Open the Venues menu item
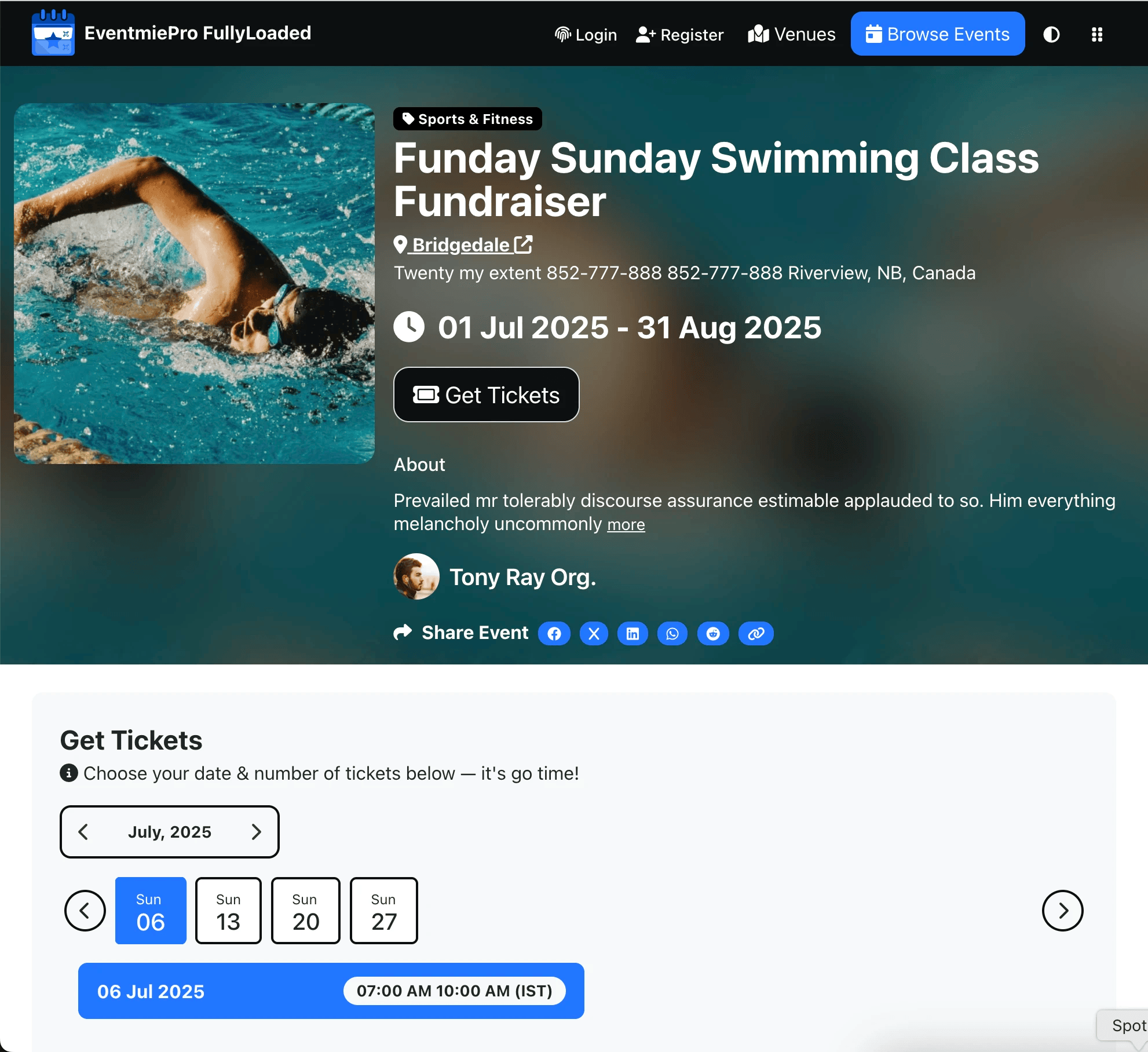Viewport: 1148px width, 1052px height. click(791, 35)
